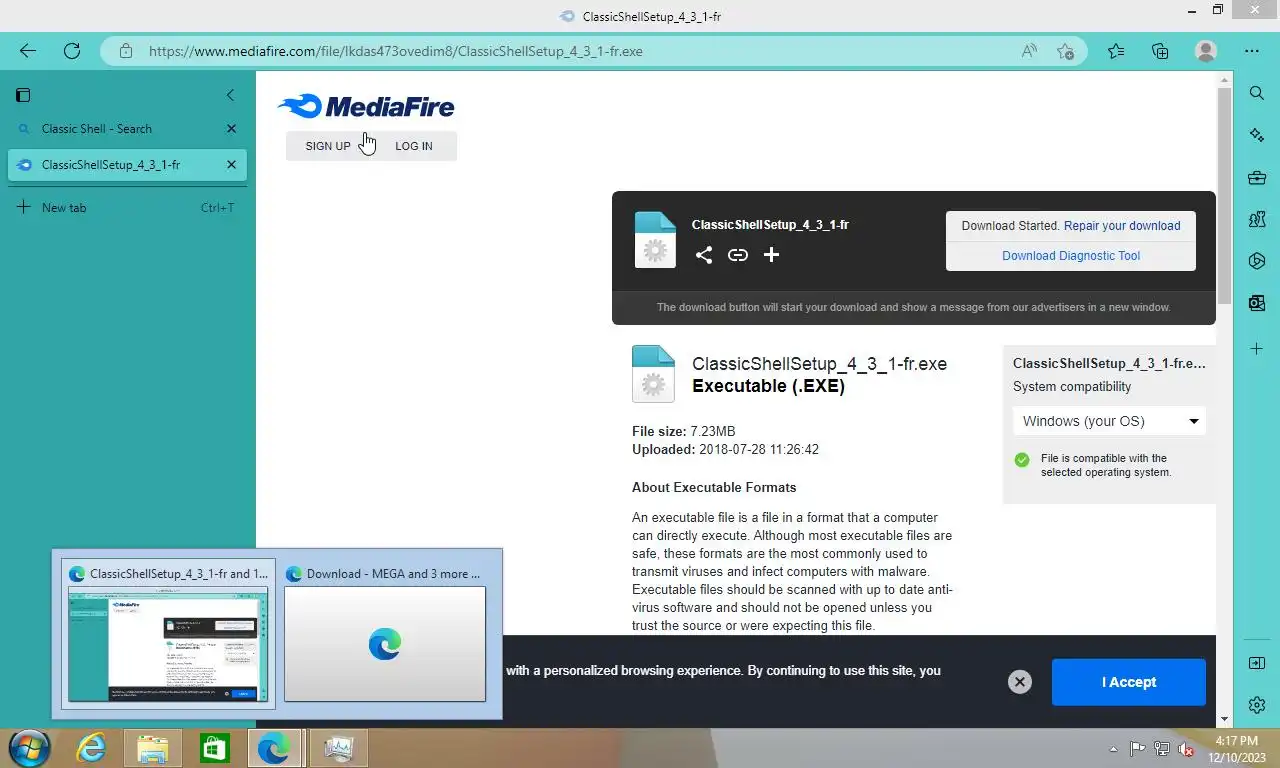Click the page scrollbar thumb
This screenshot has width=1280, height=768.
click(1224, 195)
